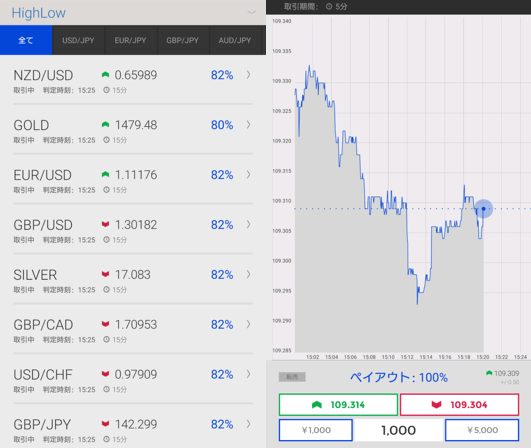Click the grey 転売 resale button
531x448 pixels.
(292, 377)
